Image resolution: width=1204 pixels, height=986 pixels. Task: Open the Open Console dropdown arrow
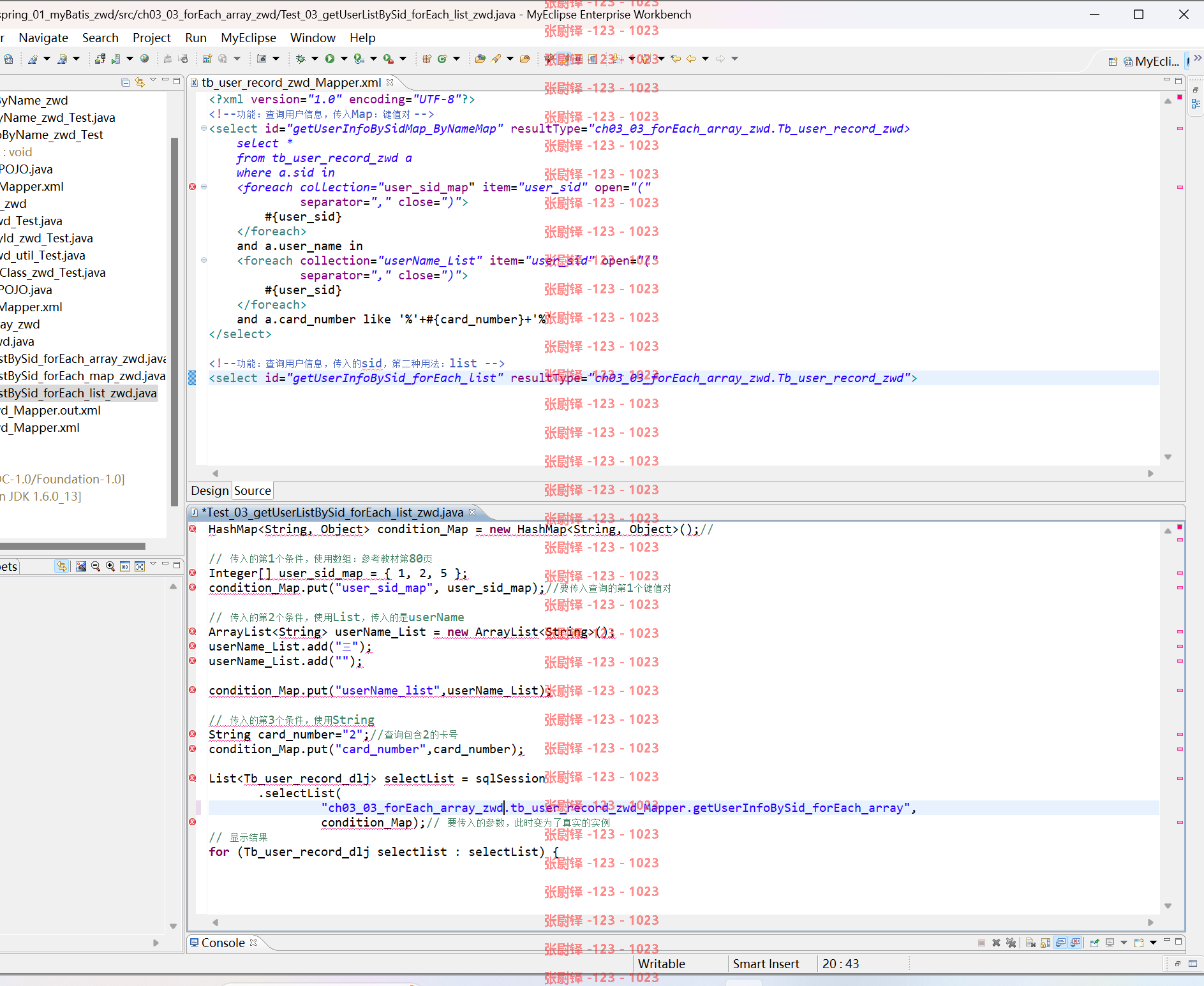1153,943
